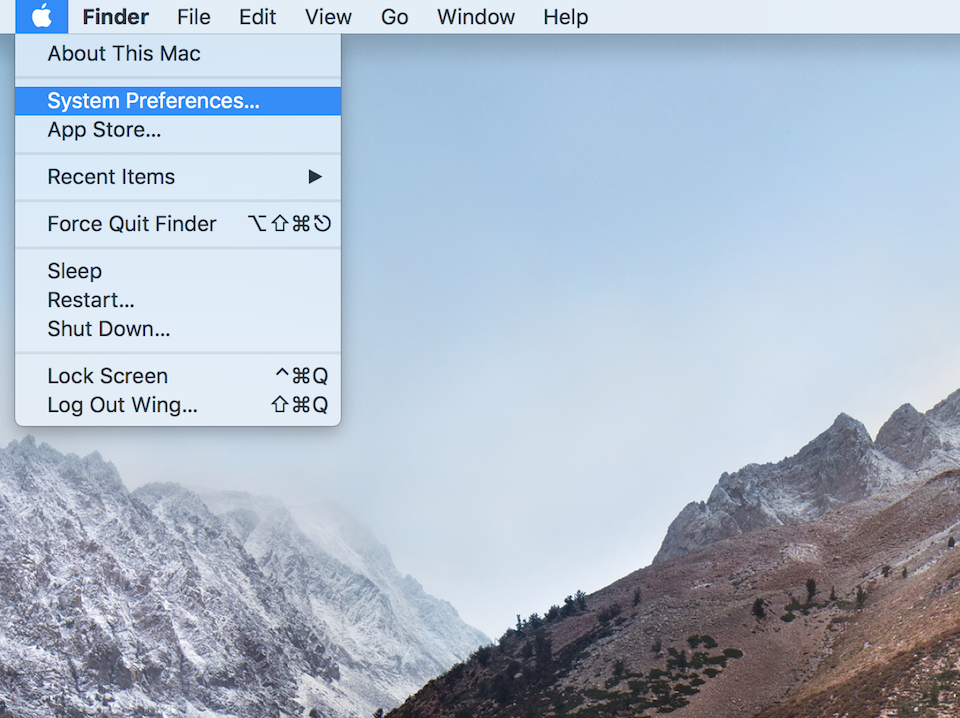Open the Help menu
The width and height of the screenshot is (960, 718).
pos(566,17)
